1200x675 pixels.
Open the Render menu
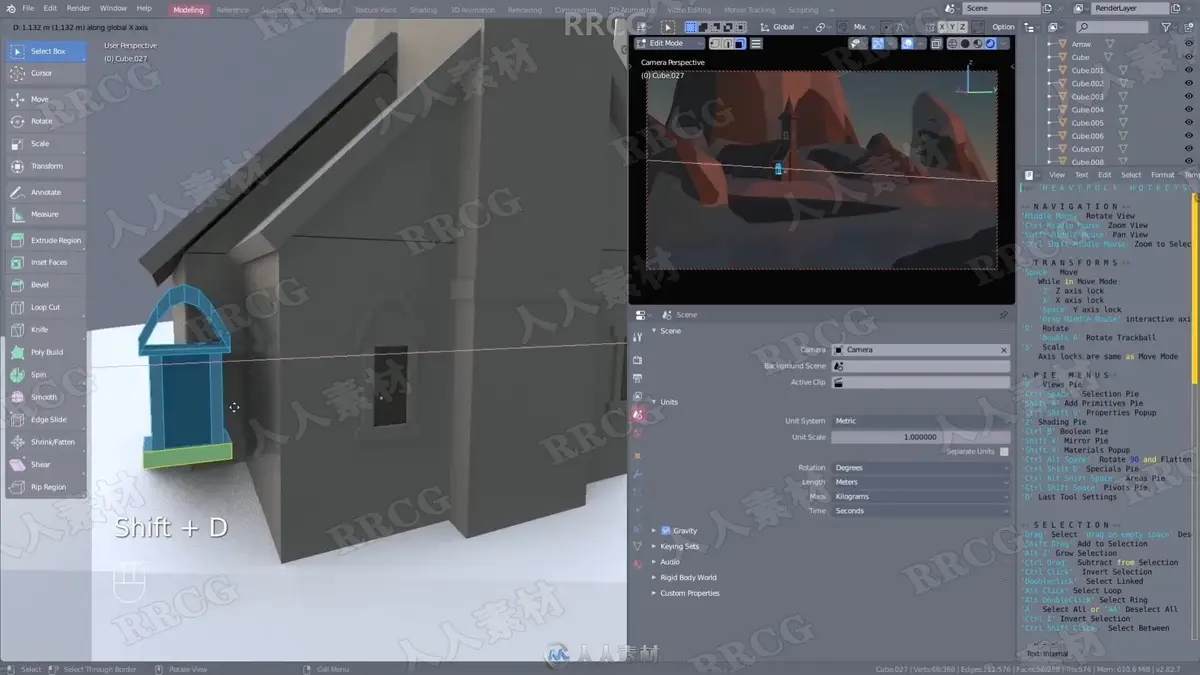(78, 9)
